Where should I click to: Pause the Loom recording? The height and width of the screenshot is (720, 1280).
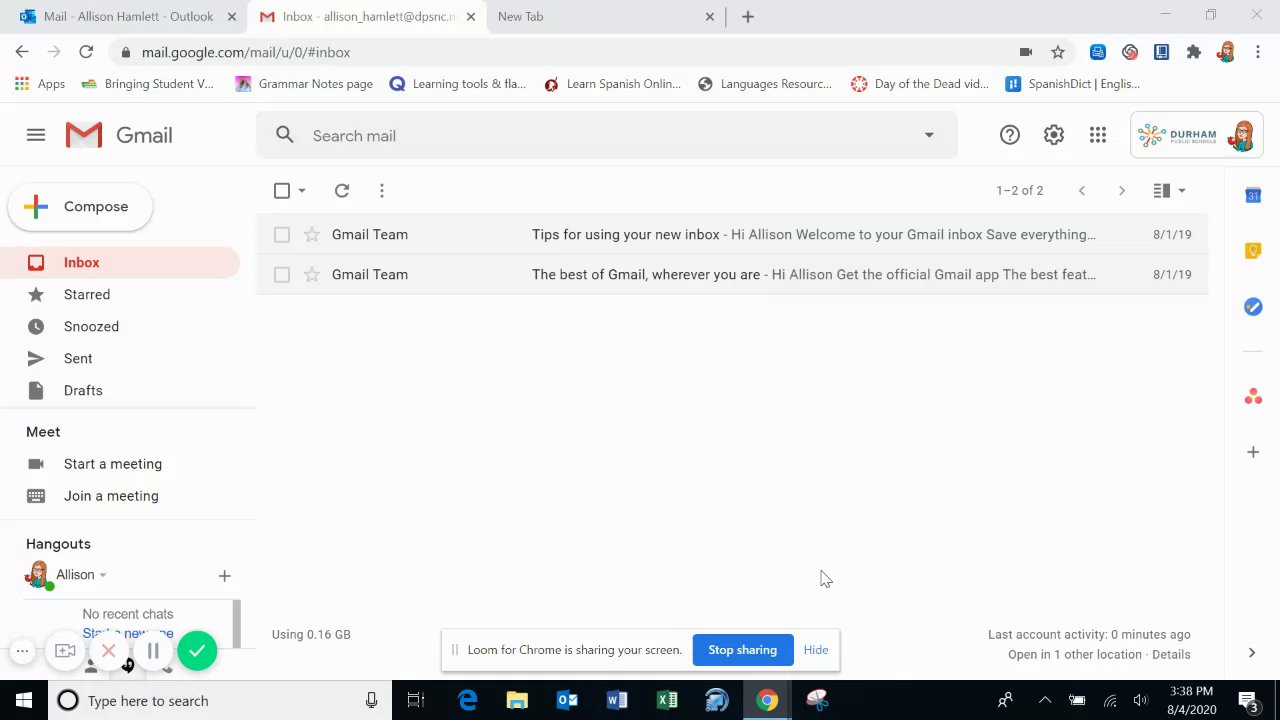153,651
